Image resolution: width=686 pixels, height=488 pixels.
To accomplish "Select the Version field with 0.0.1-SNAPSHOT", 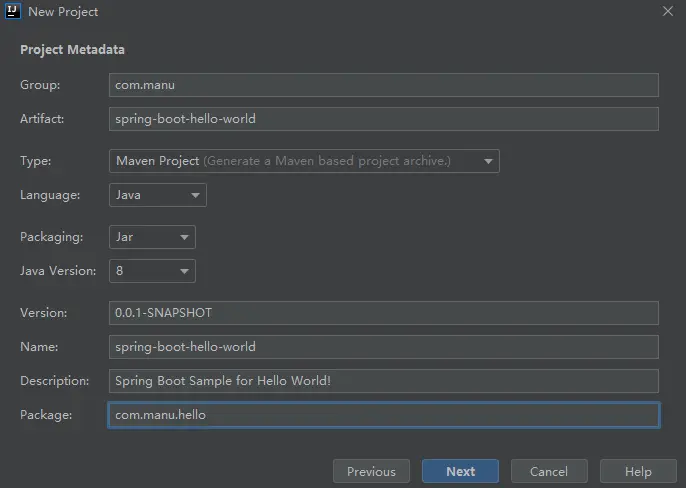I will pos(383,313).
